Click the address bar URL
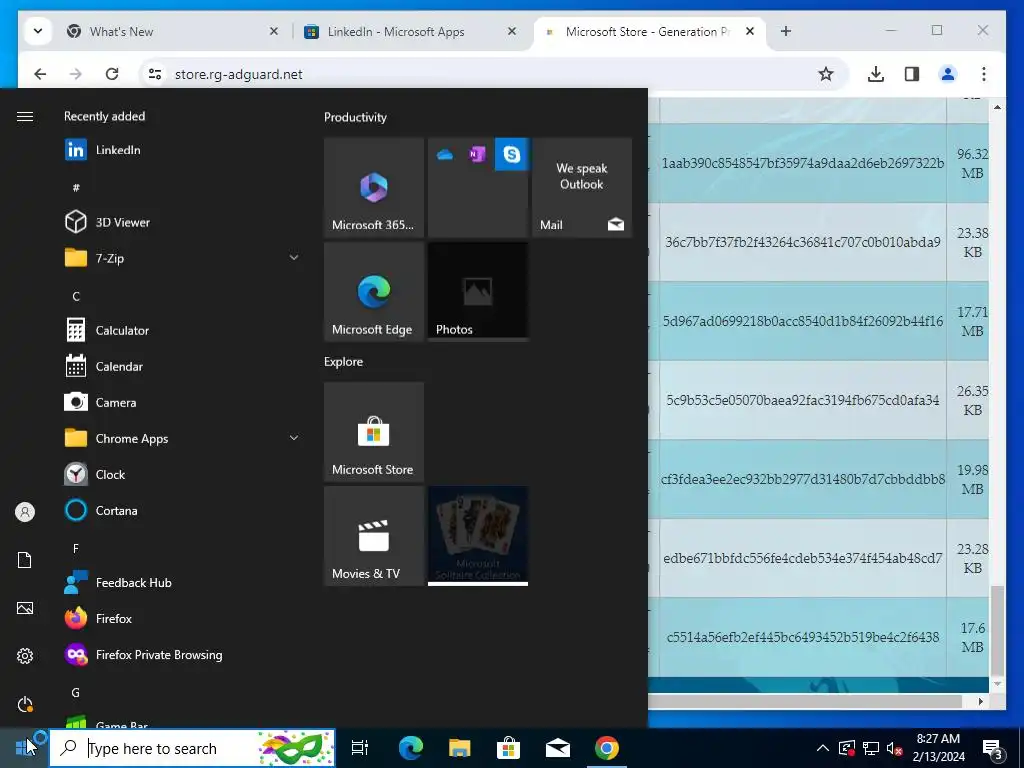This screenshot has height=768, width=1024. point(238,74)
